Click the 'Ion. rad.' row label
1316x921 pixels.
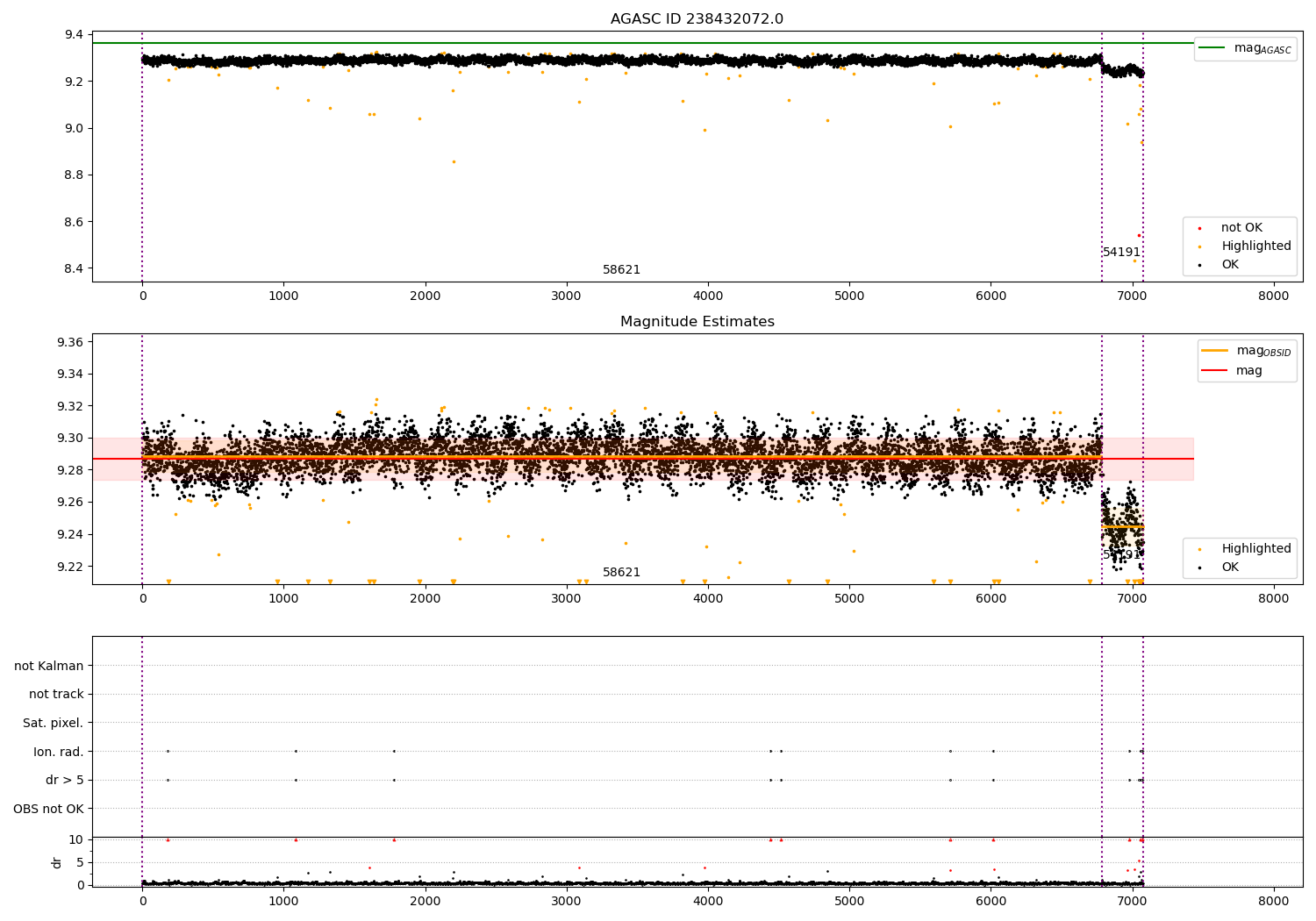pos(59,753)
